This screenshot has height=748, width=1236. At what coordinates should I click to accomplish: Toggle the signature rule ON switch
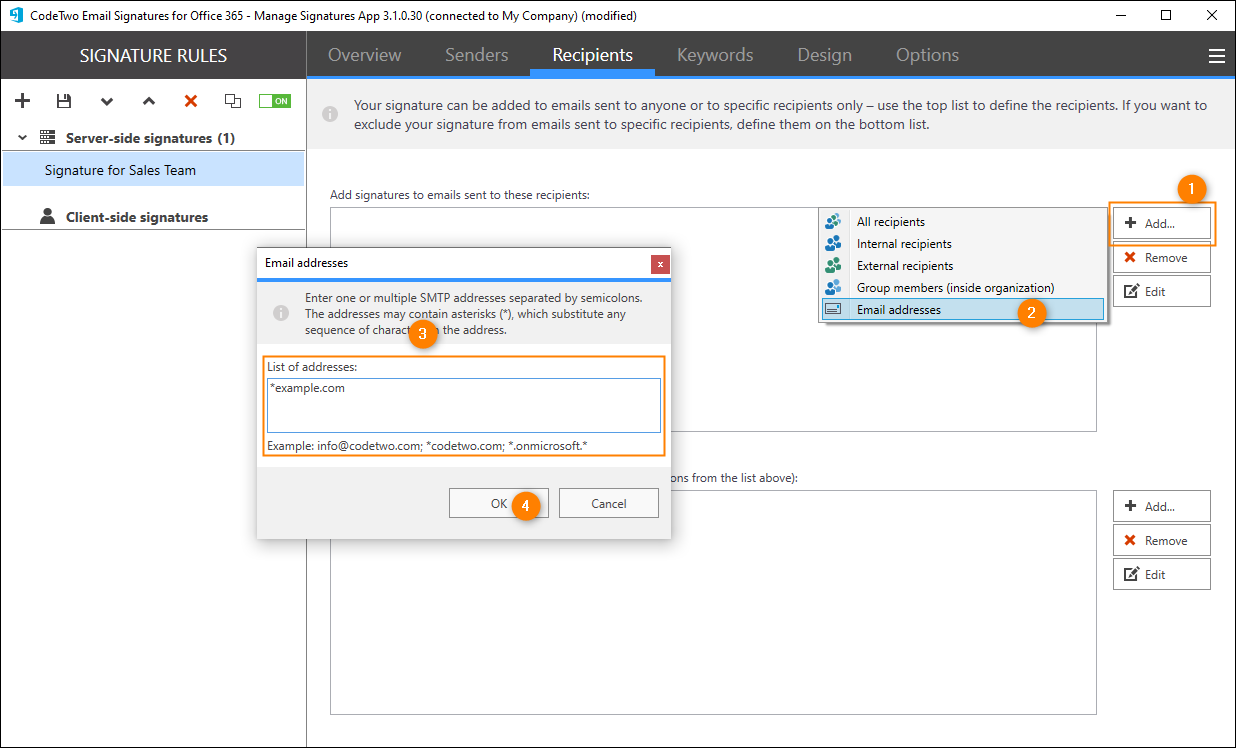tap(275, 101)
